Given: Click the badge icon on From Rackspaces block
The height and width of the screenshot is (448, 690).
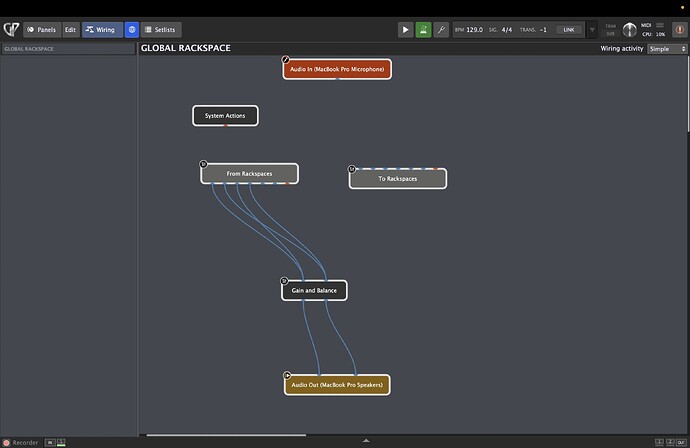Looking at the screenshot, I should pos(203,164).
